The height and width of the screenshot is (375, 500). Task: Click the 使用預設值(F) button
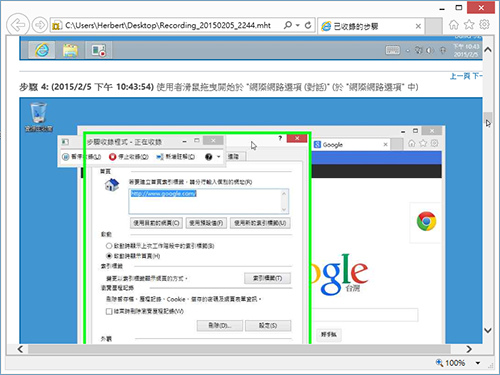point(206,223)
